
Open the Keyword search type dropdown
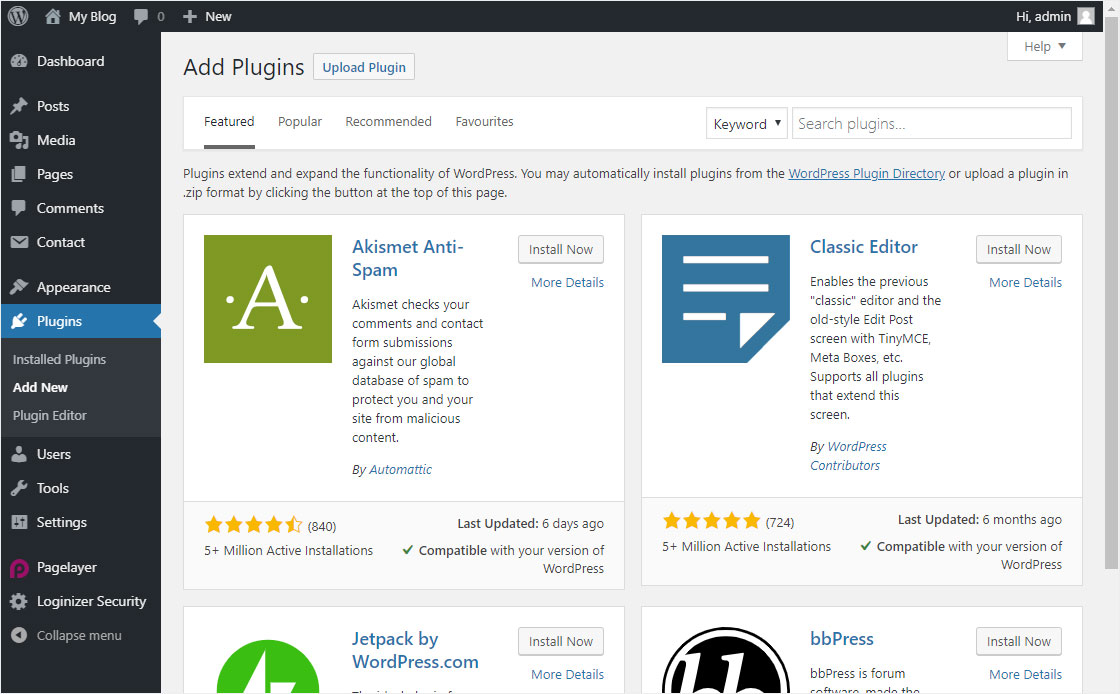click(x=746, y=124)
